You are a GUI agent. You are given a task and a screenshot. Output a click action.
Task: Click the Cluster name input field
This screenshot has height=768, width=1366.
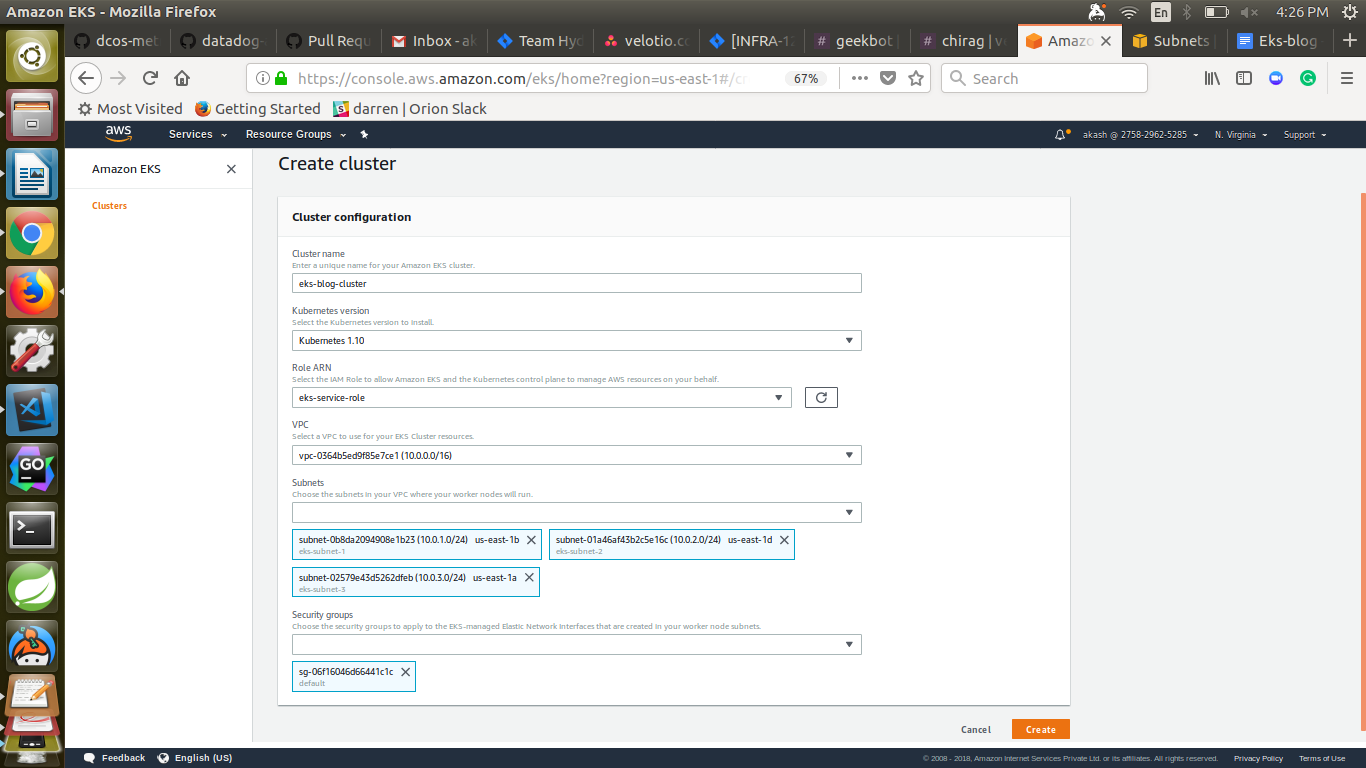pyautogui.click(x=576, y=284)
